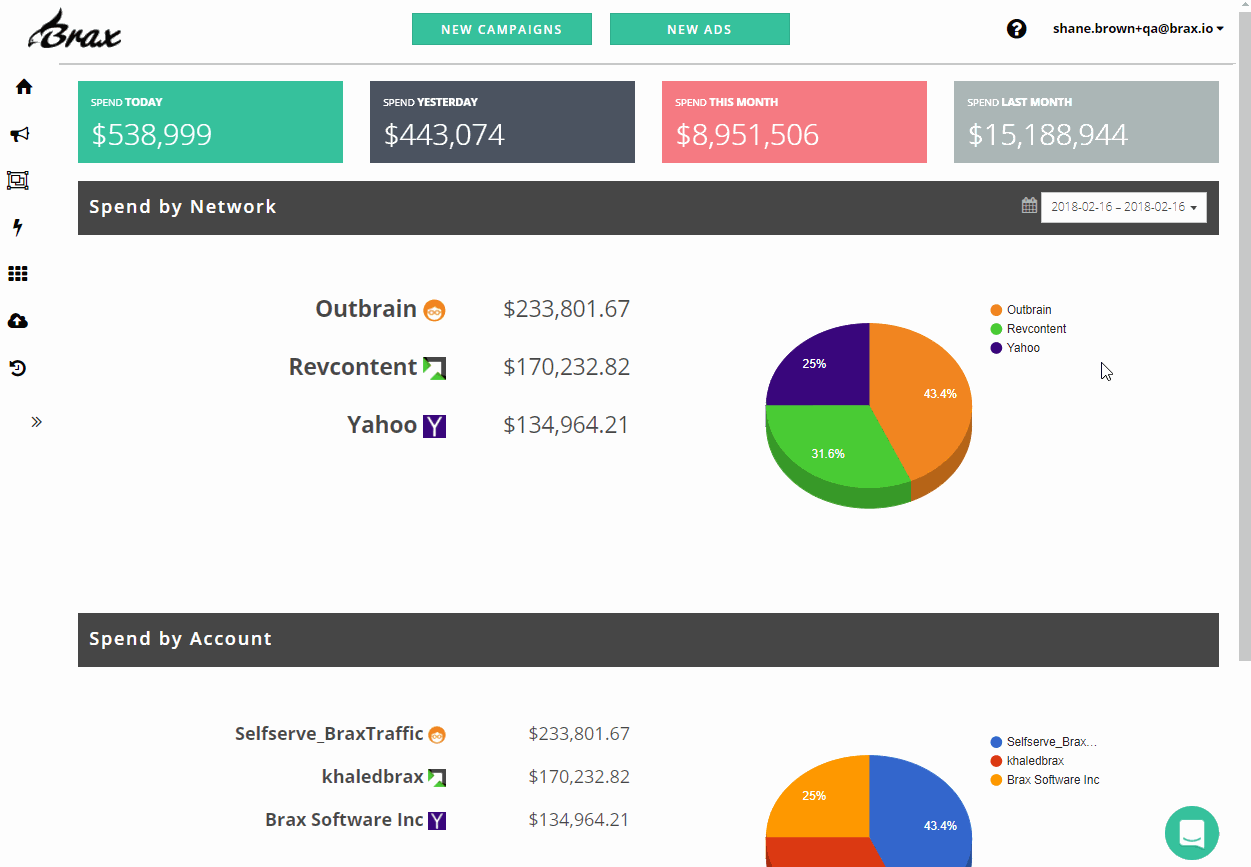Open the grid apps sidebar icon
This screenshot has width=1251, height=867.
(x=18, y=274)
